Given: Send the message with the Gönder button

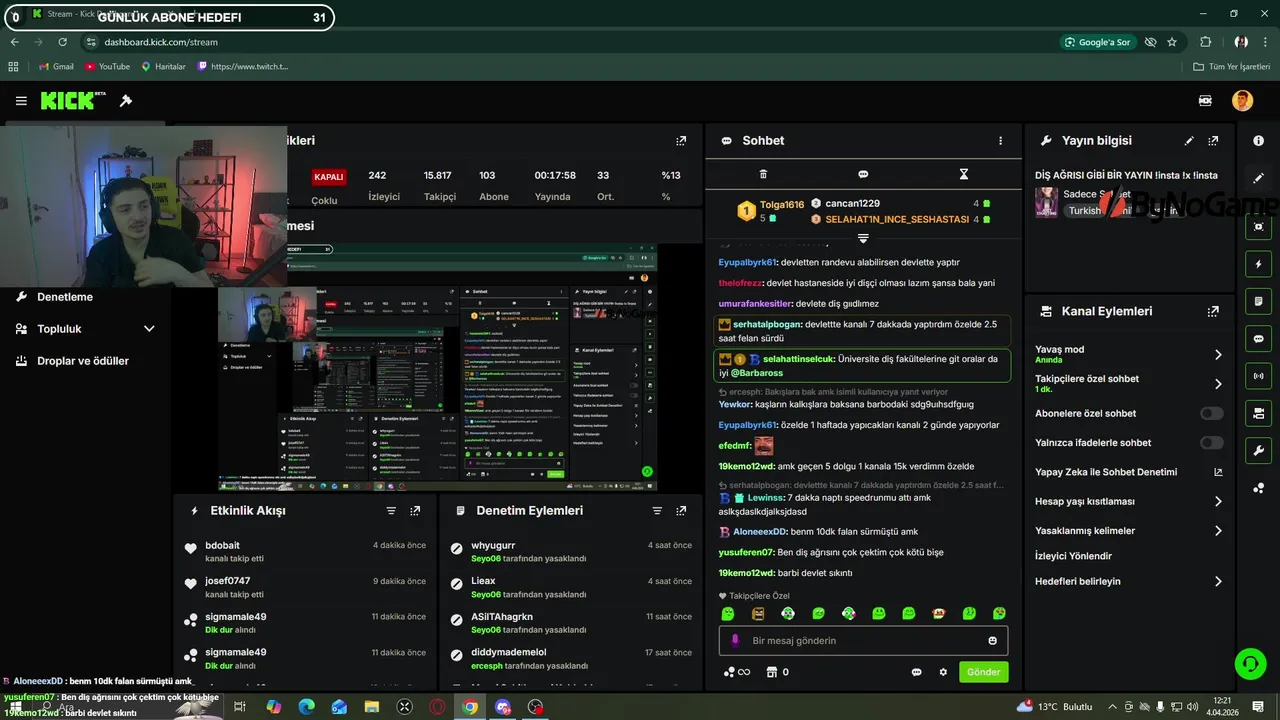Looking at the screenshot, I should (983, 672).
